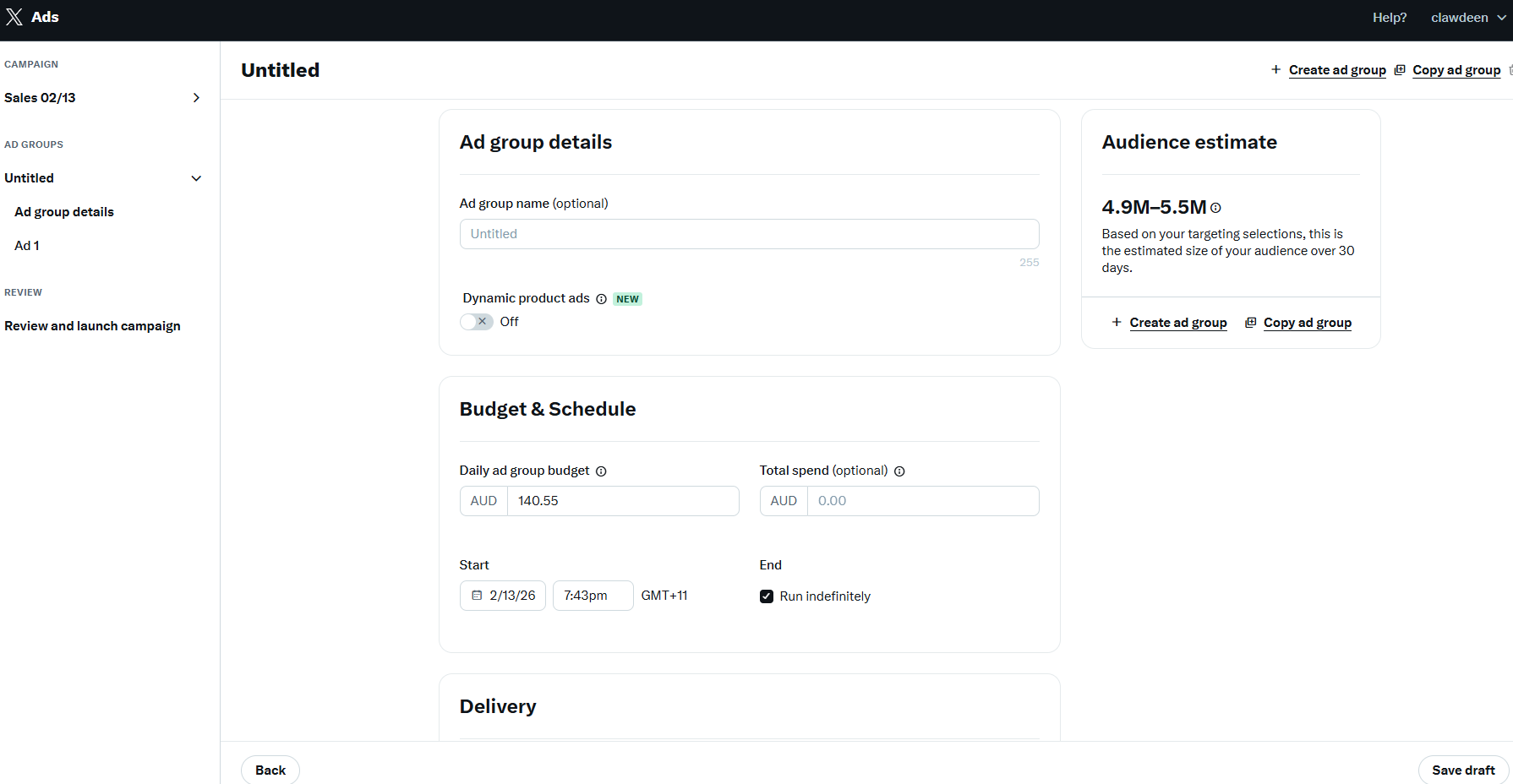
Task: Click the Ad group name text field
Action: pos(749,234)
